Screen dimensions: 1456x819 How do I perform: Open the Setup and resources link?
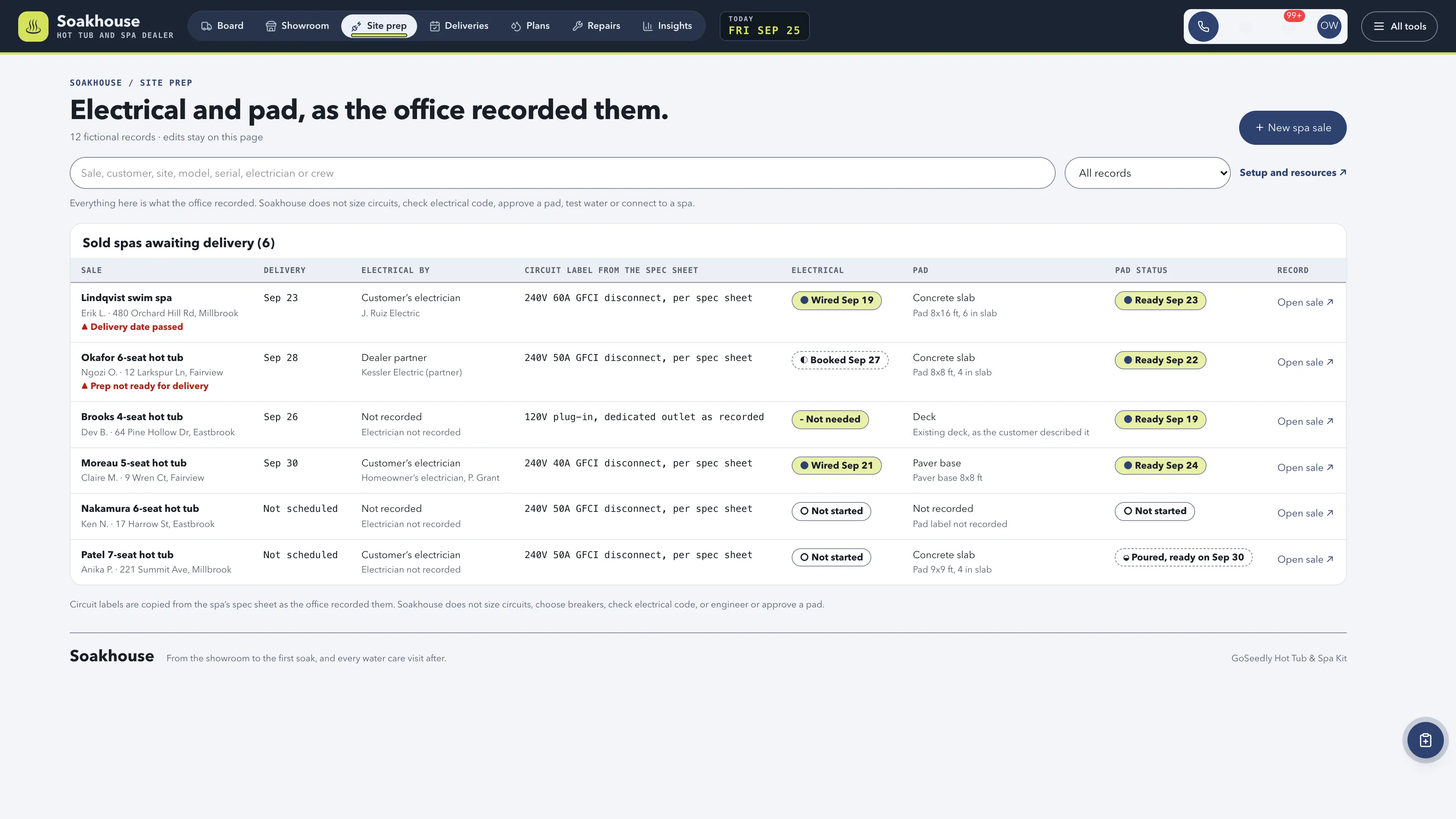click(1293, 173)
